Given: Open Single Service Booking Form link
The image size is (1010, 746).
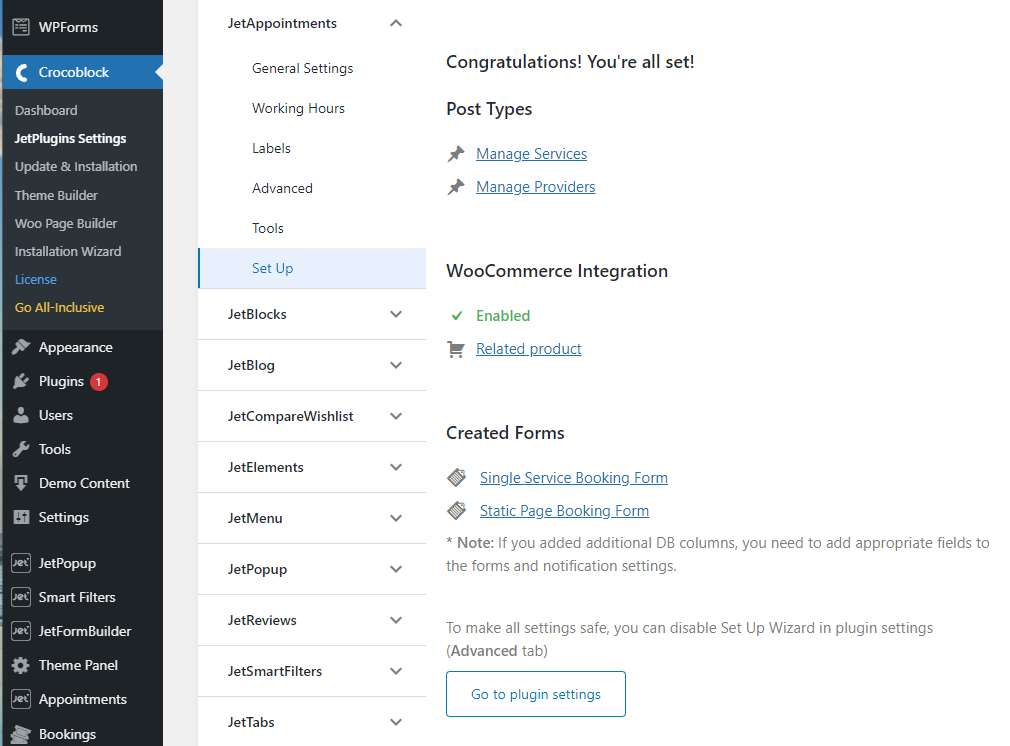Looking at the screenshot, I should (573, 477).
